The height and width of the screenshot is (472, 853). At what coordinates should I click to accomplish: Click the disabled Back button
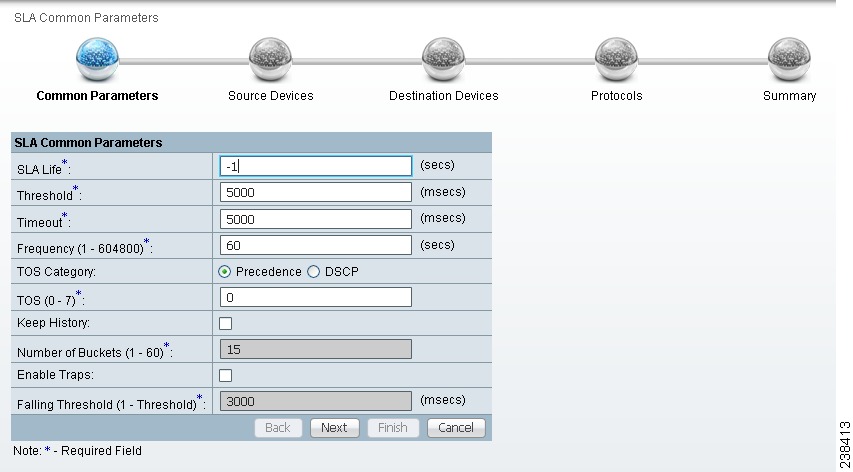click(278, 428)
